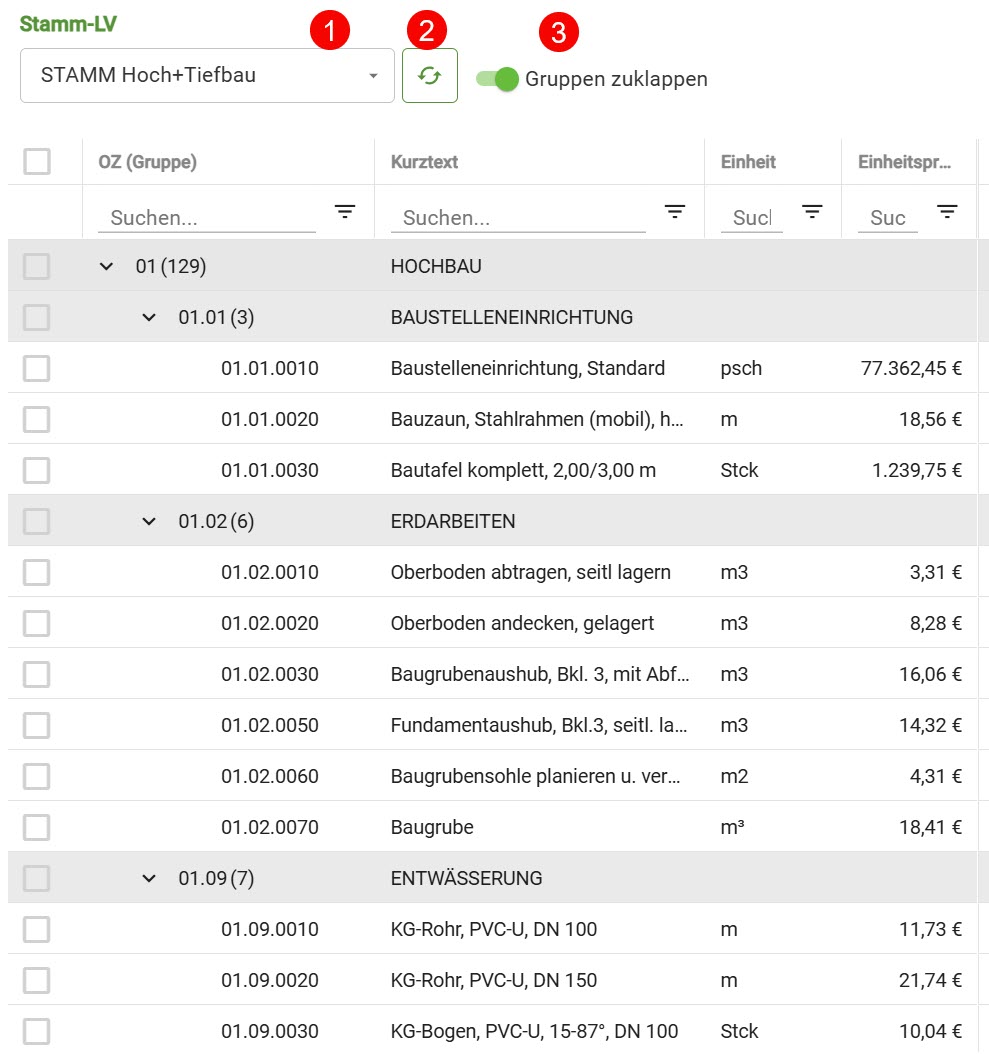
Task: Check the select-all checkbox in header
Action: click(x=37, y=162)
